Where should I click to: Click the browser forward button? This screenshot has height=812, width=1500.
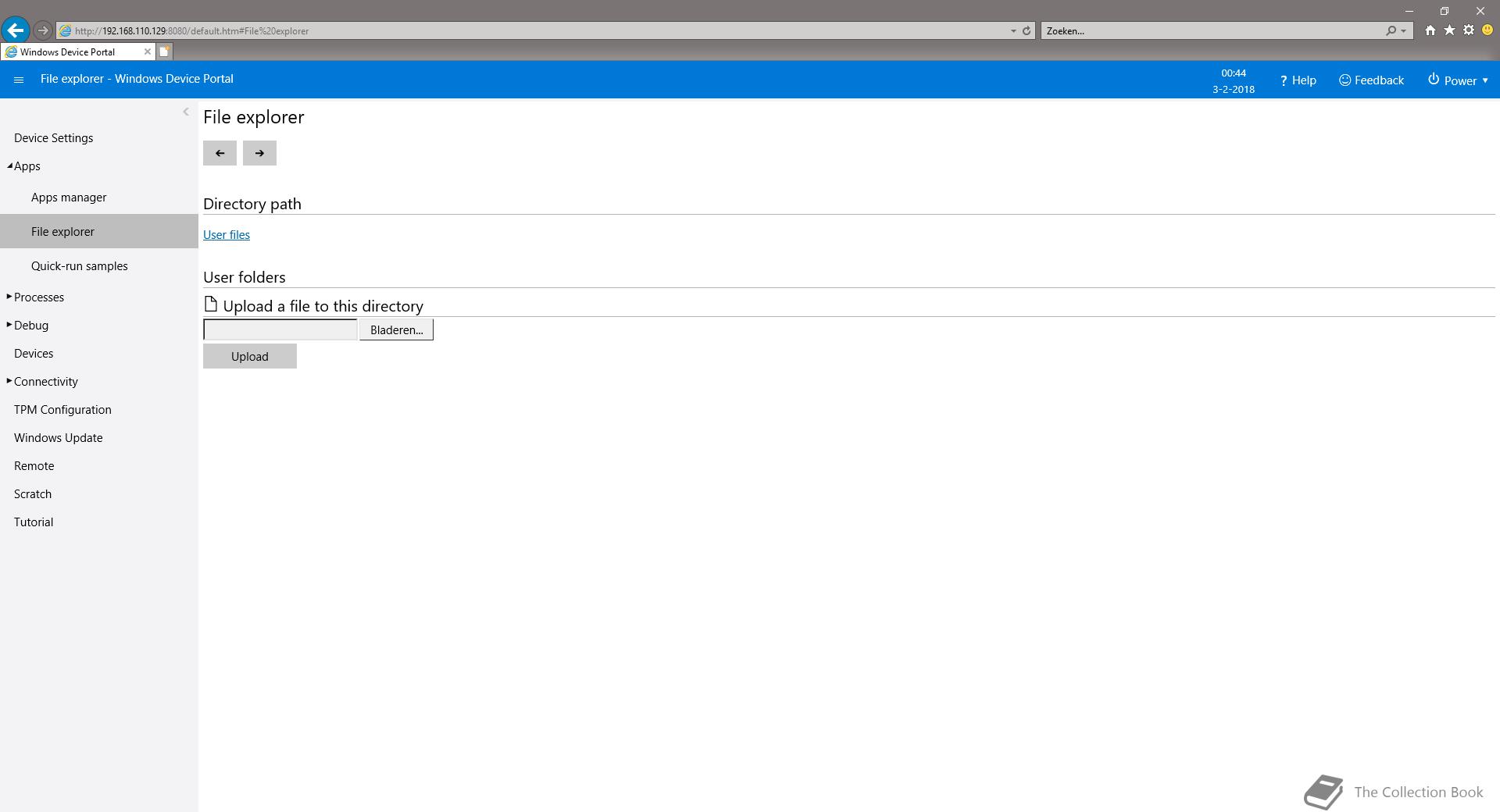tap(43, 30)
